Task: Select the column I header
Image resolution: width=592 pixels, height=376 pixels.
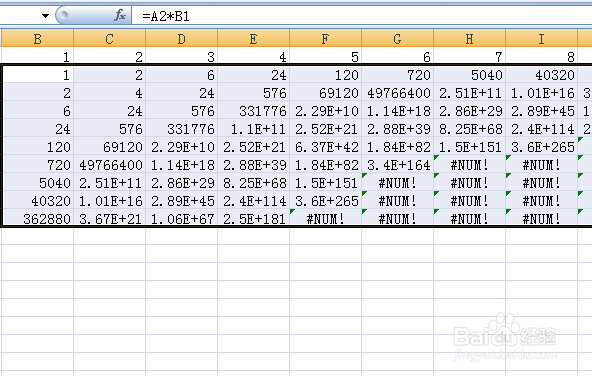Action: (541, 39)
